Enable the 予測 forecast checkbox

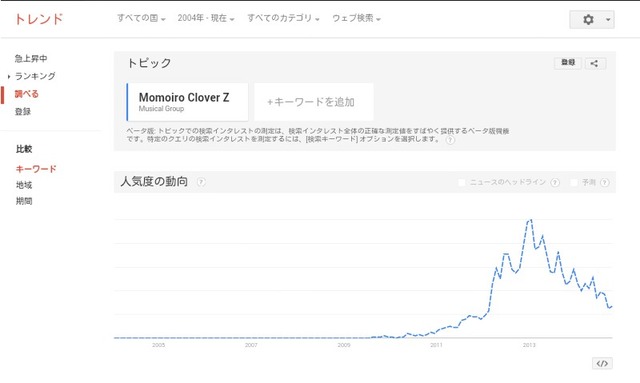(x=574, y=182)
